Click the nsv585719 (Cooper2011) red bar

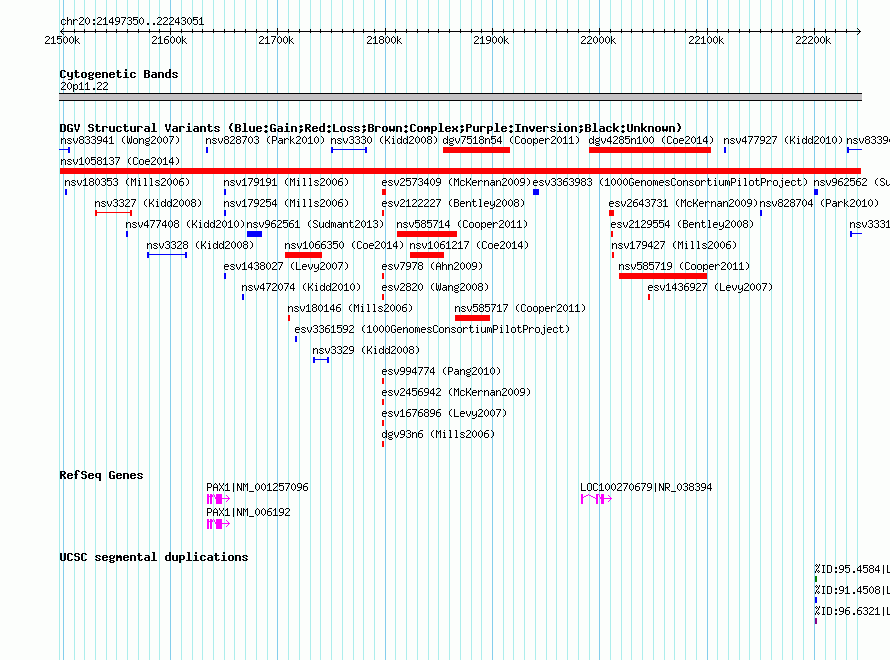663,276
